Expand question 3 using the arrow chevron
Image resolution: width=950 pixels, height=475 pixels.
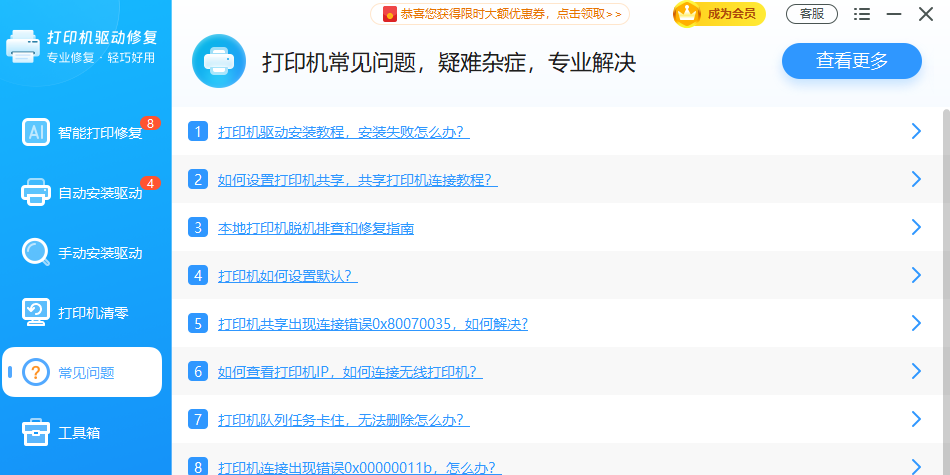click(x=915, y=227)
